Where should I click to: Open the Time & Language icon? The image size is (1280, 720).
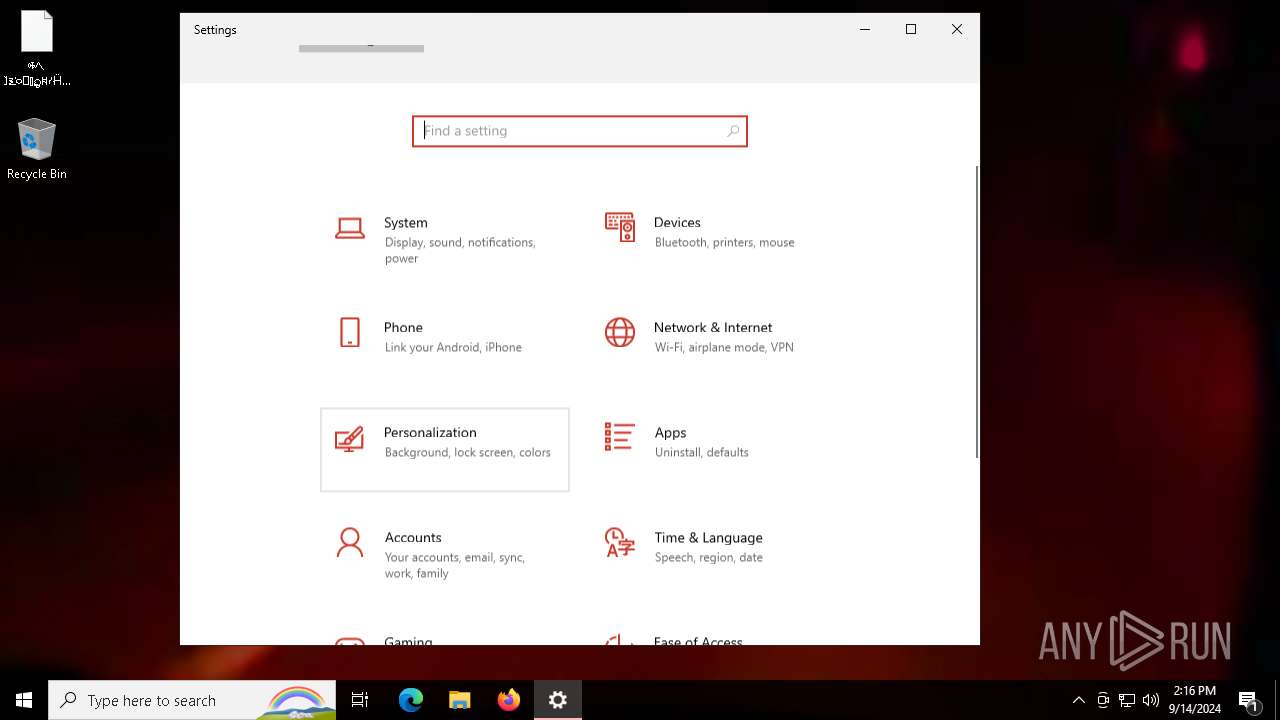620,542
